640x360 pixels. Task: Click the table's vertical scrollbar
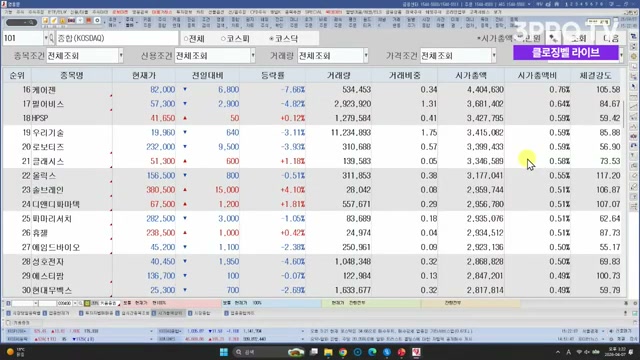624,114
